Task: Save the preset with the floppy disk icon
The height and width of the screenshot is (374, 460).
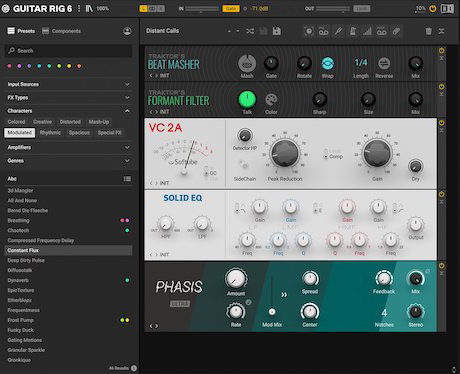Action: [276, 31]
